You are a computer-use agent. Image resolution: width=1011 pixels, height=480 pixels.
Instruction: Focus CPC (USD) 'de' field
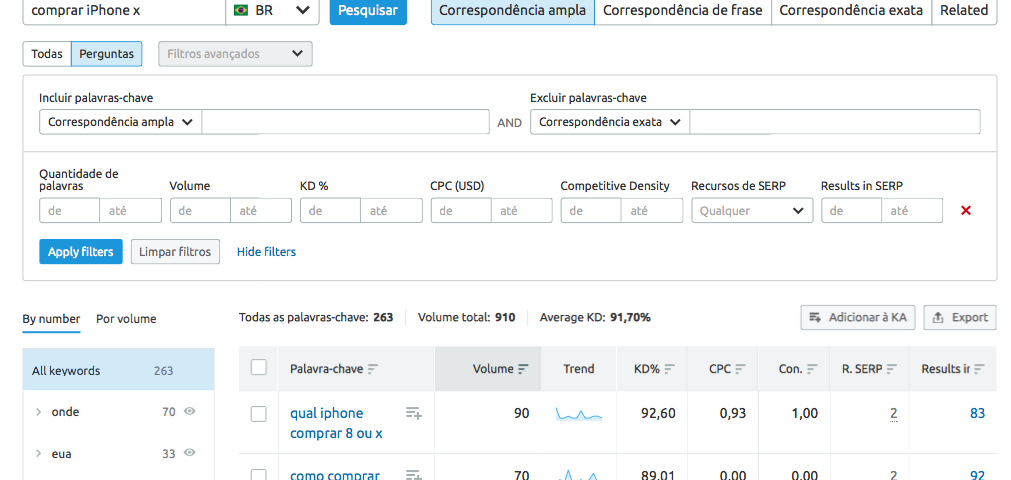tap(462, 210)
